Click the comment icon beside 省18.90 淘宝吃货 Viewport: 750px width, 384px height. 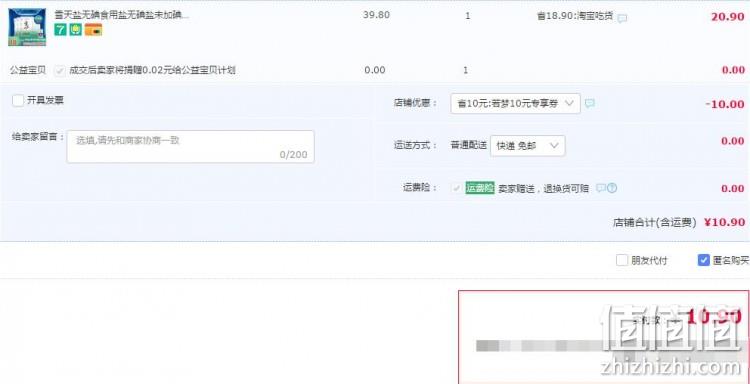622,19
